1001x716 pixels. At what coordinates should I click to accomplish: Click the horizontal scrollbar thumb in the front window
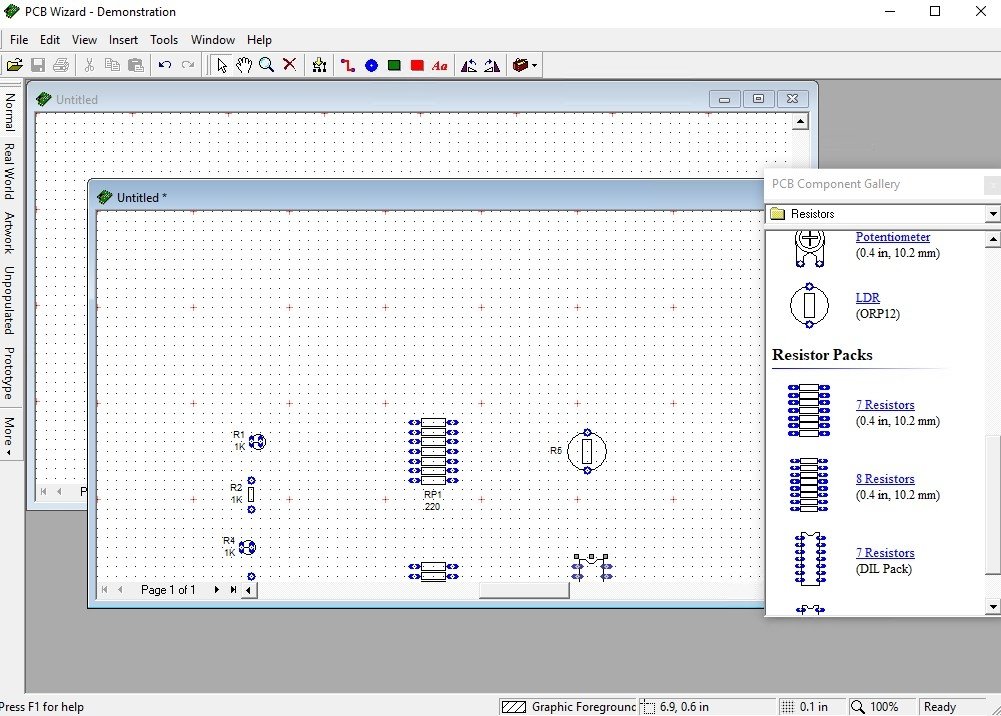(x=524, y=590)
